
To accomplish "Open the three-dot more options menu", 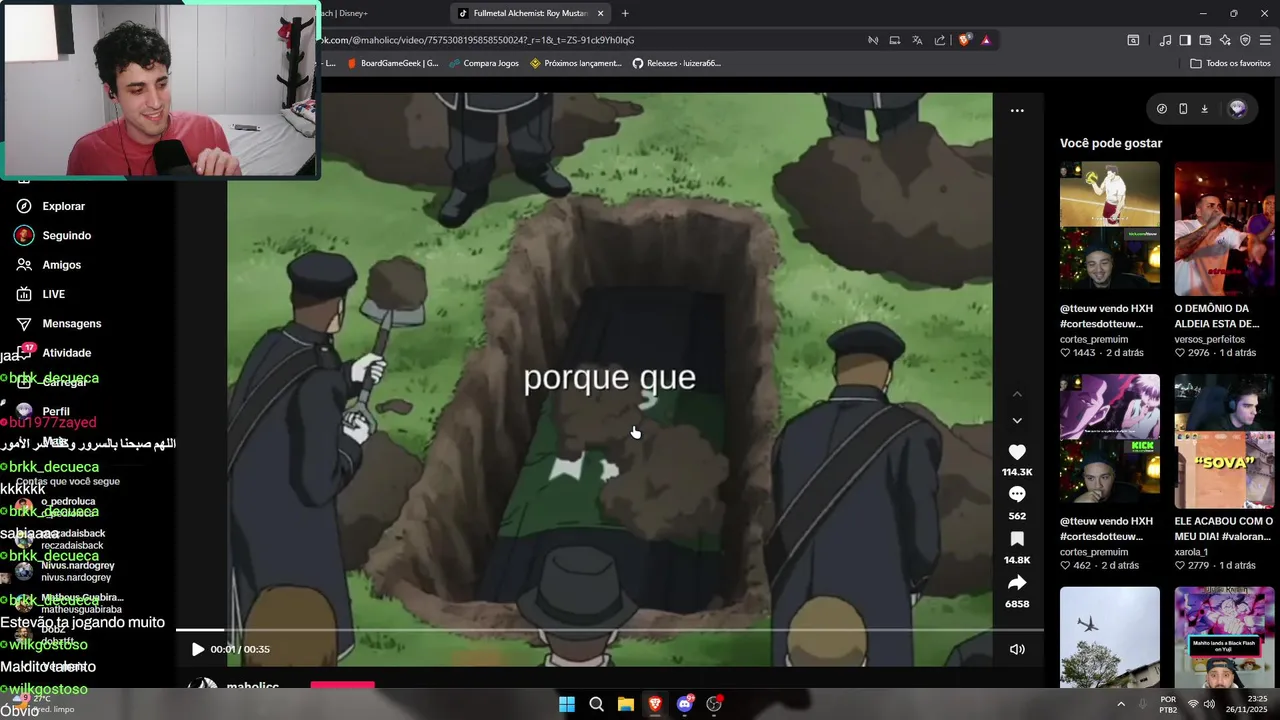I will 1017,111.
